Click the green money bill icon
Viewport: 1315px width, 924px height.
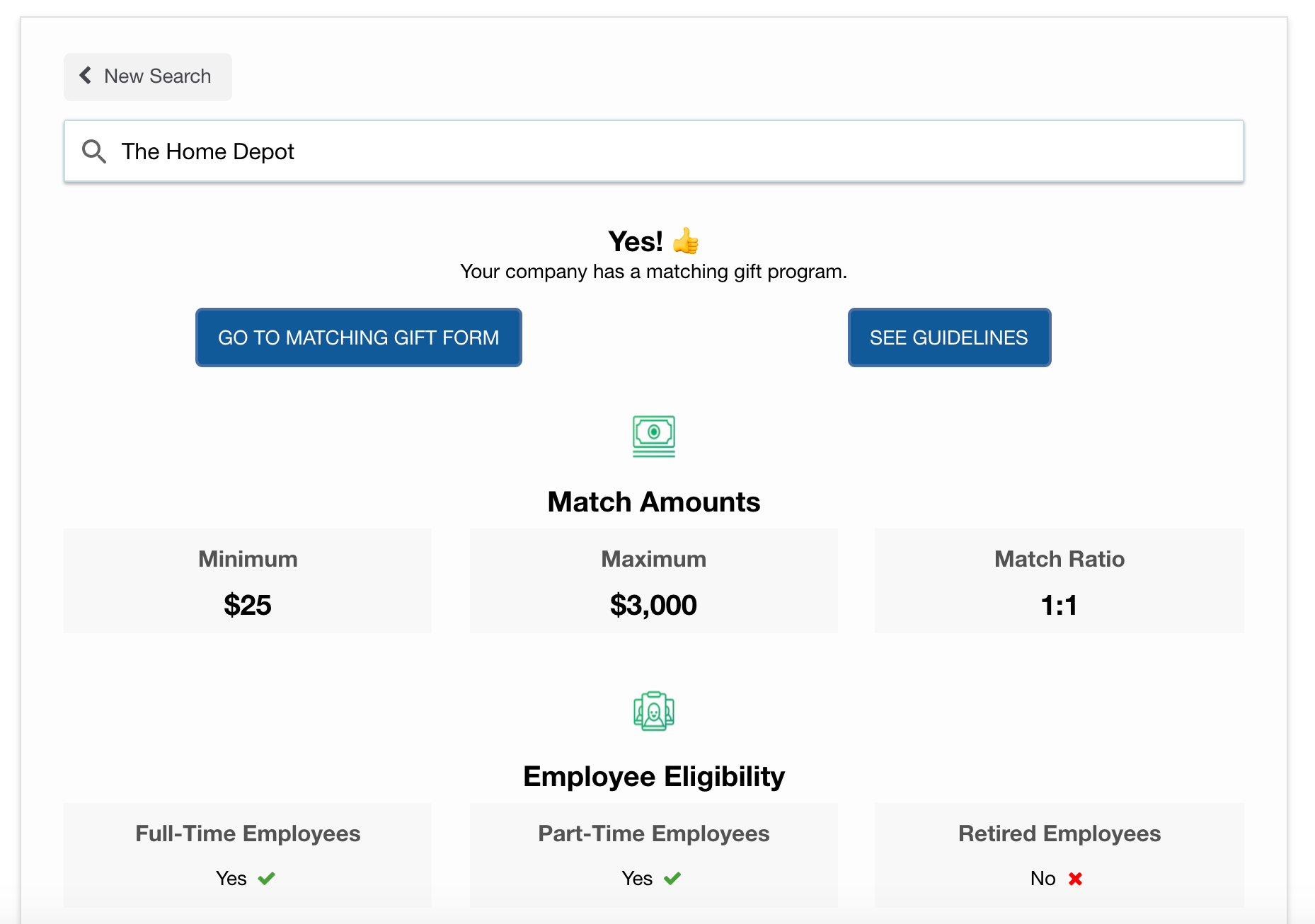(653, 436)
